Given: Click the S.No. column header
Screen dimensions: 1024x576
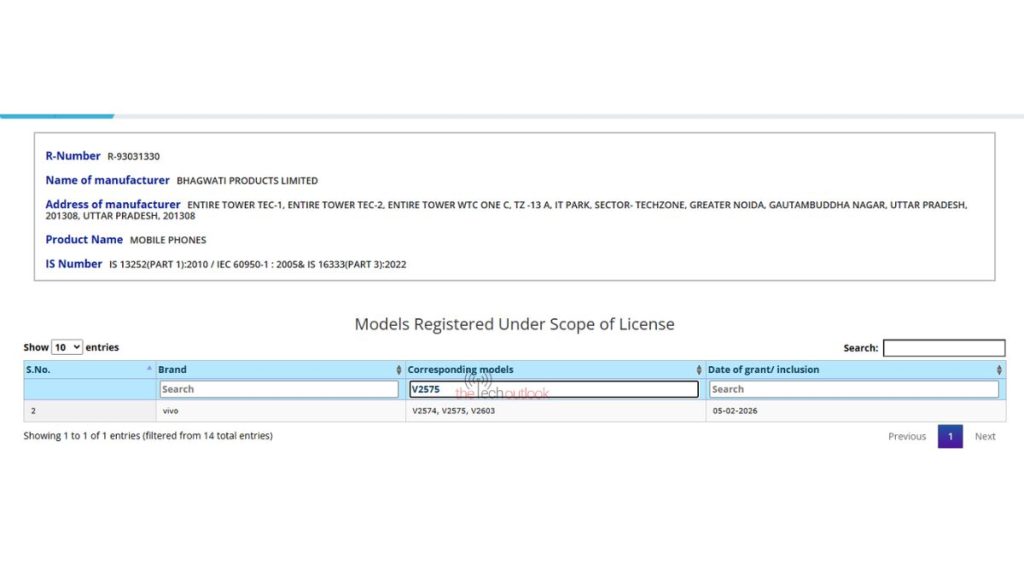Looking at the screenshot, I should point(89,370).
